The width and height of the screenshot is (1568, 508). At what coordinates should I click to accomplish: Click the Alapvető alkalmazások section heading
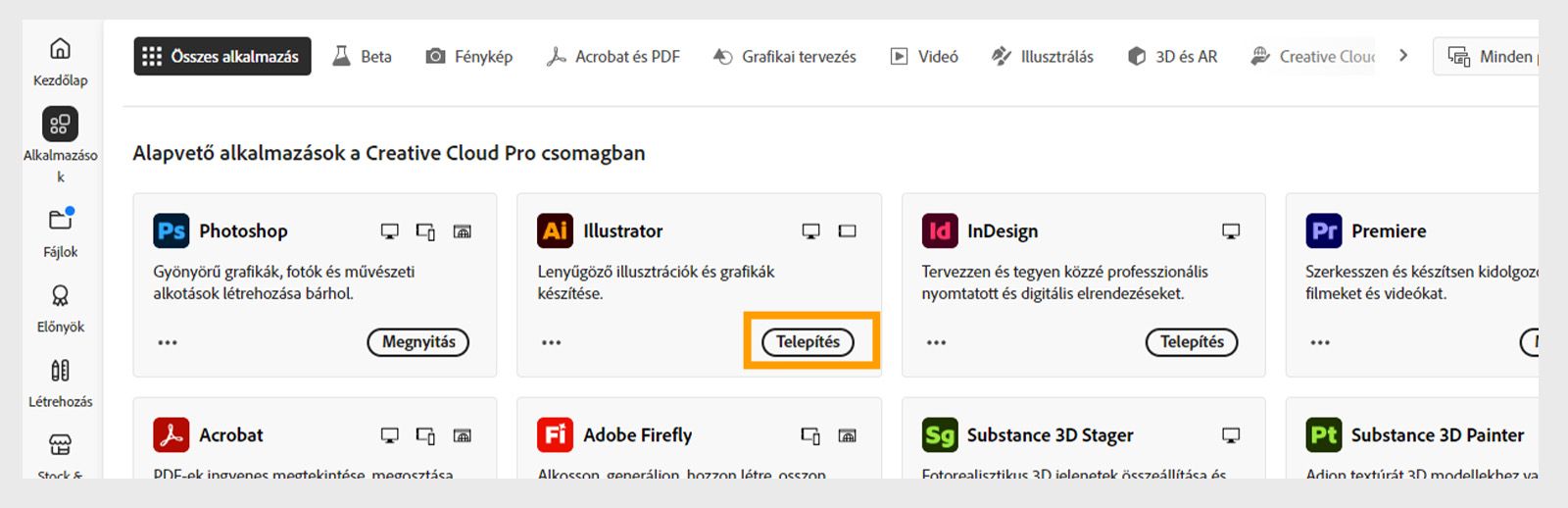[x=389, y=153]
